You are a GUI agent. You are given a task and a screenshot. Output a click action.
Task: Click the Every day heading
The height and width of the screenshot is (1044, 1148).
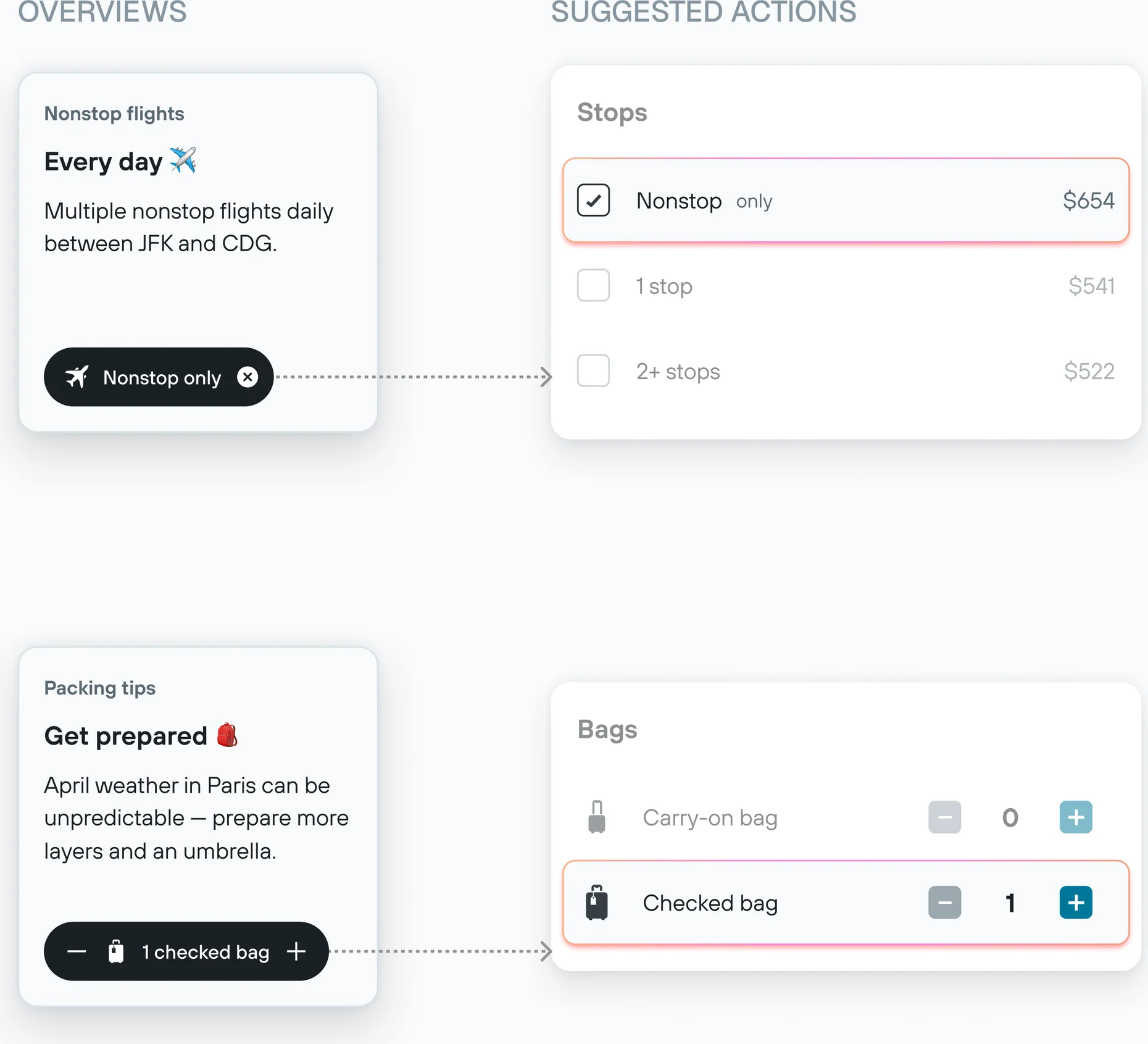pos(103,162)
